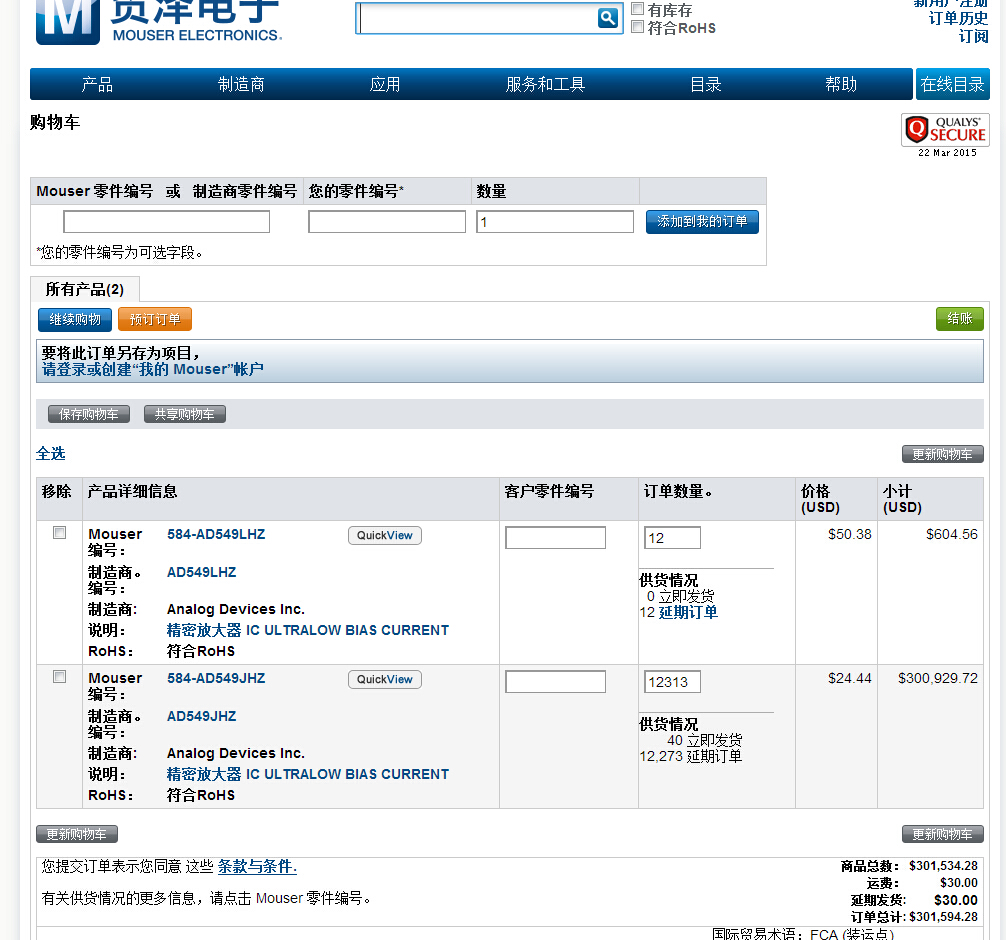Open the 订阅 link
This screenshot has width=1006, height=940.
click(x=973, y=36)
